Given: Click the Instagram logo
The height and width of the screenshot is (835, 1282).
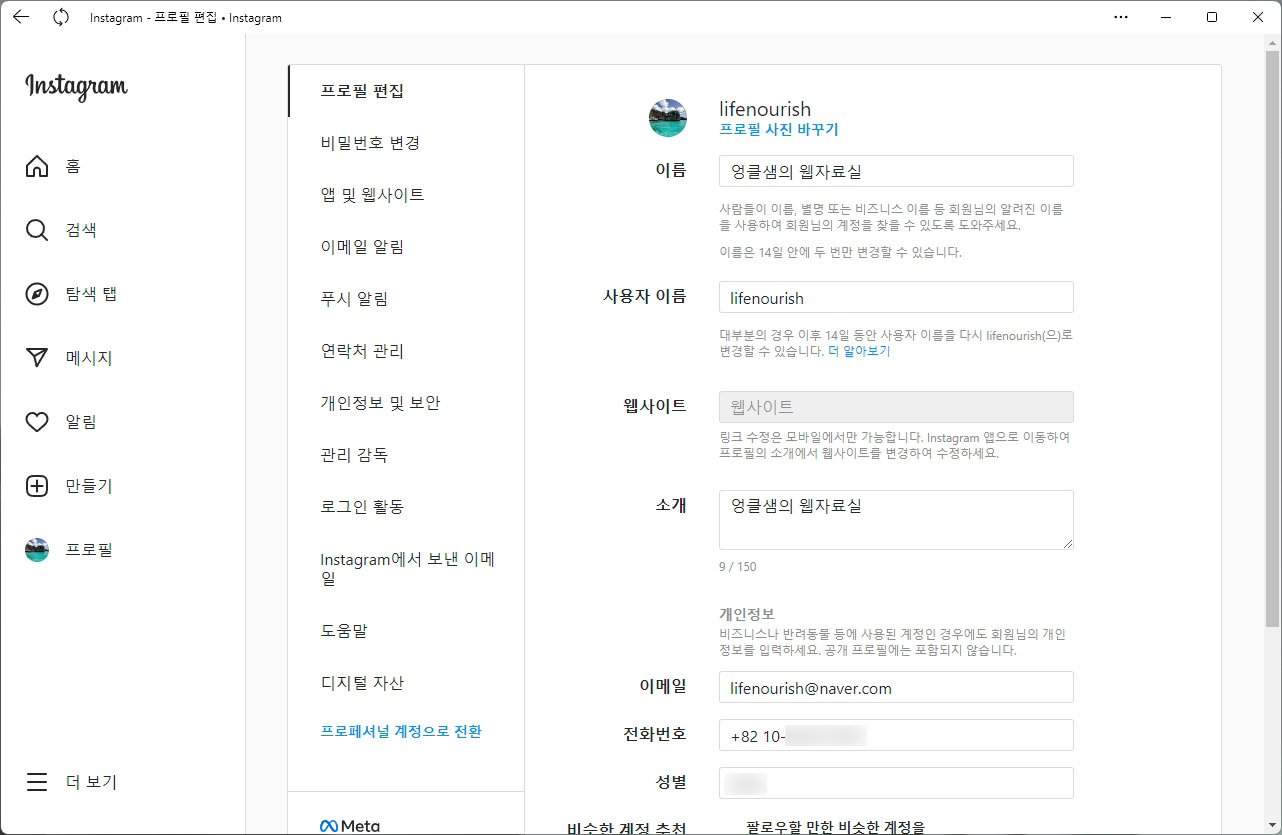Looking at the screenshot, I should click(x=76, y=87).
